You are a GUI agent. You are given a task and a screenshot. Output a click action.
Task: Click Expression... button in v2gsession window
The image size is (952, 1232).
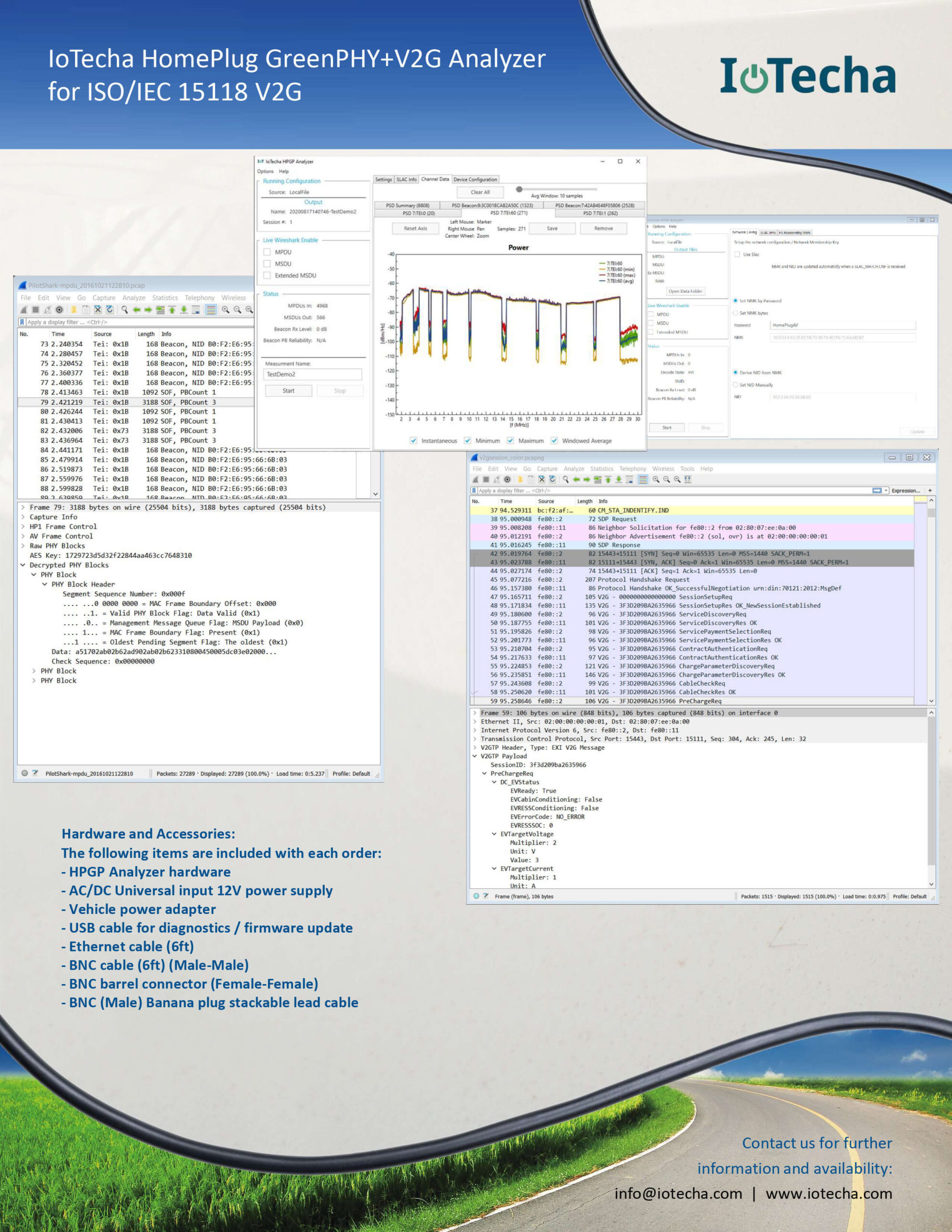[905, 491]
